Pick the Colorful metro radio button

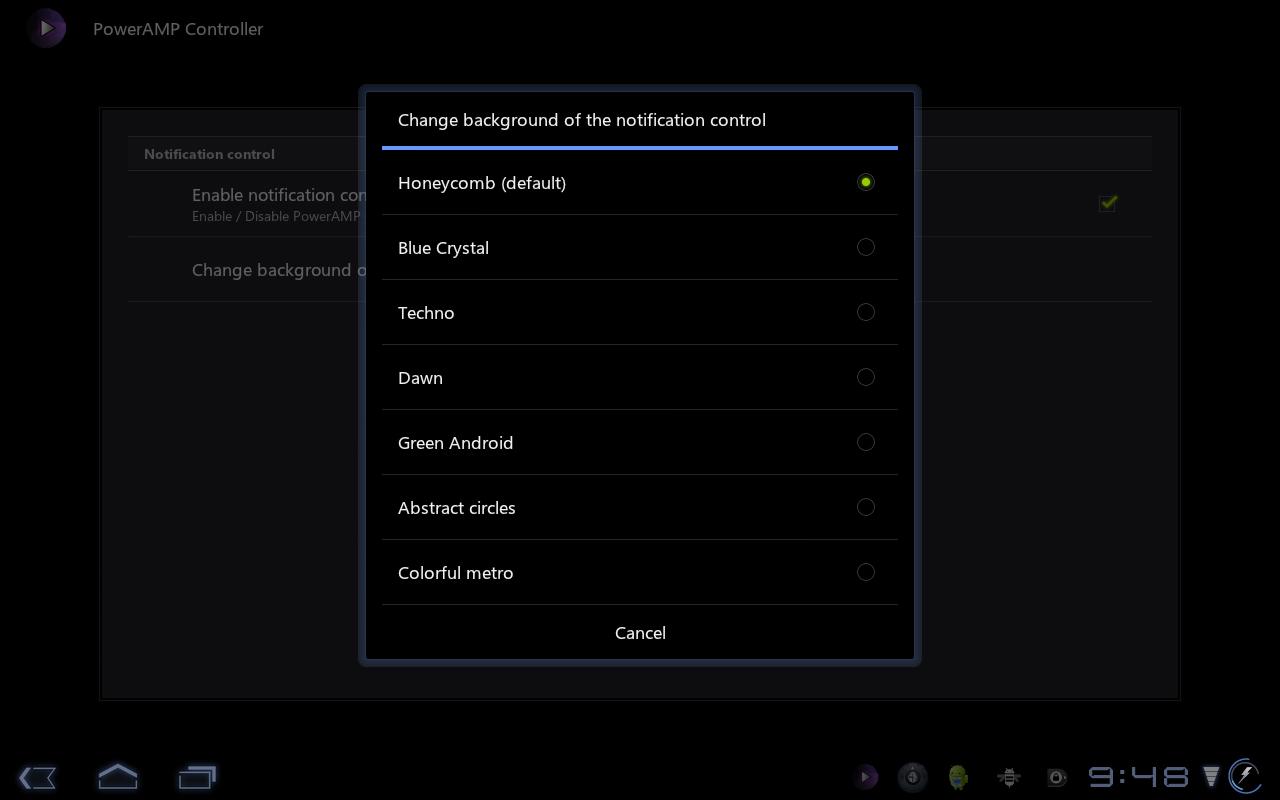click(866, 572)
